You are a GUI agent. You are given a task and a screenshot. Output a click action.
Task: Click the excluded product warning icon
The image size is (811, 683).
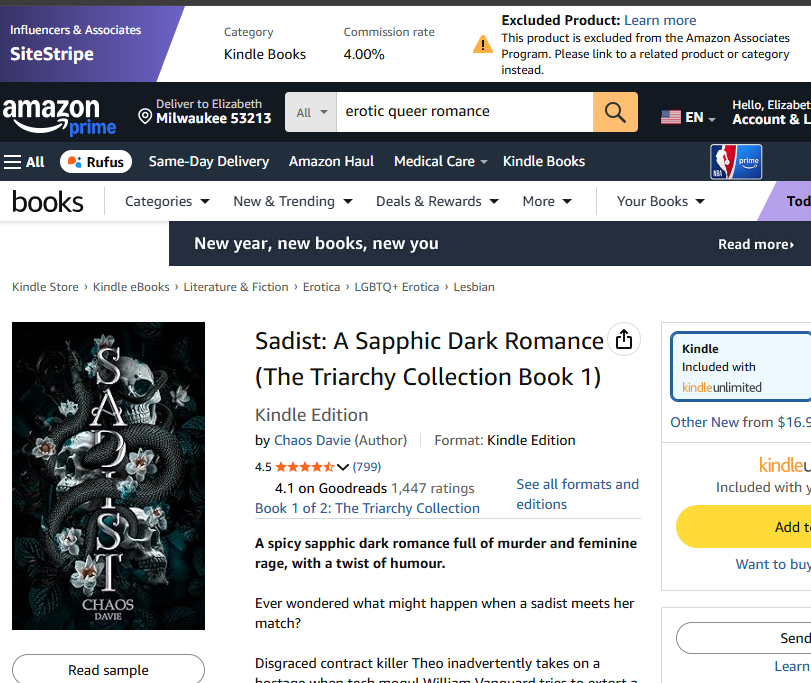(x=483, y=44)
